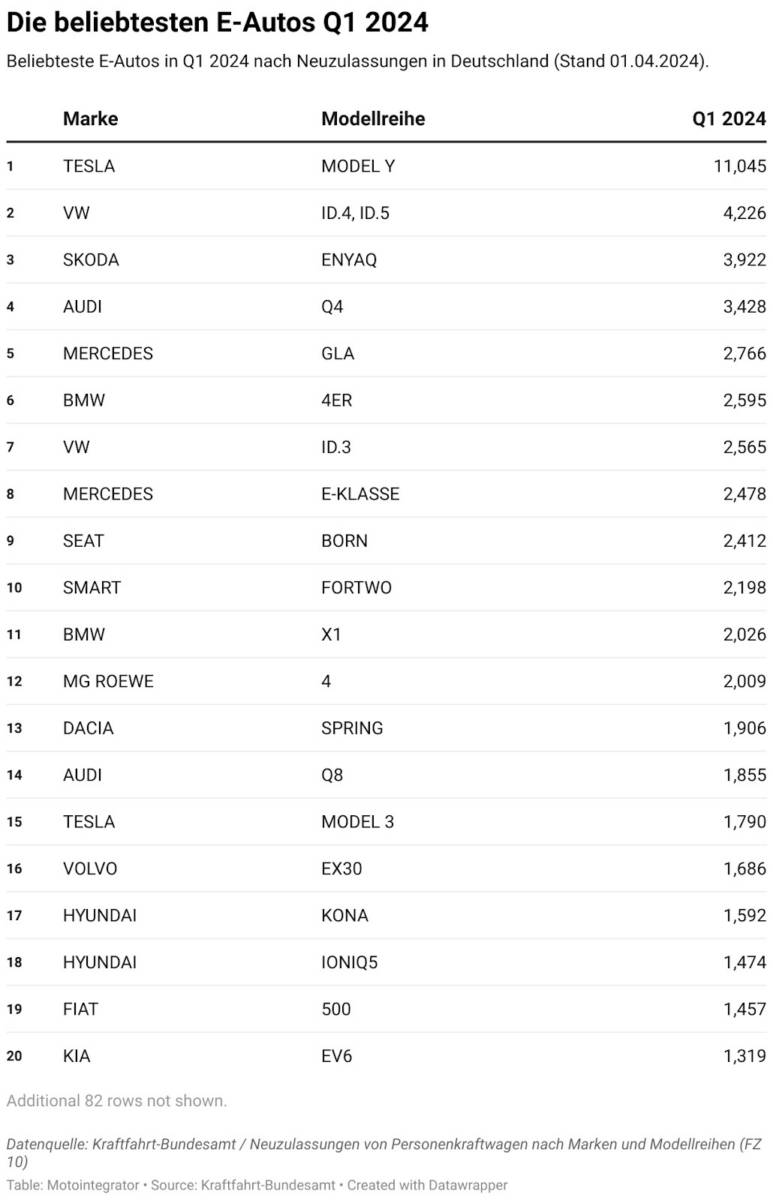Click the Marke column header

click(x=90, y=119)
